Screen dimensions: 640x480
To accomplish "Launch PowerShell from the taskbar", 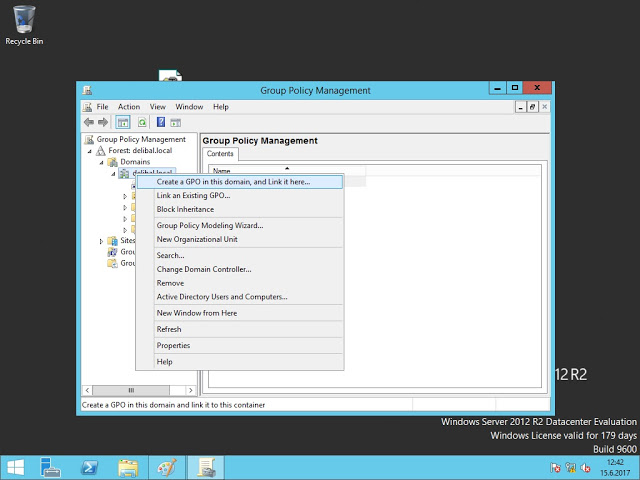I will (89, 467).
